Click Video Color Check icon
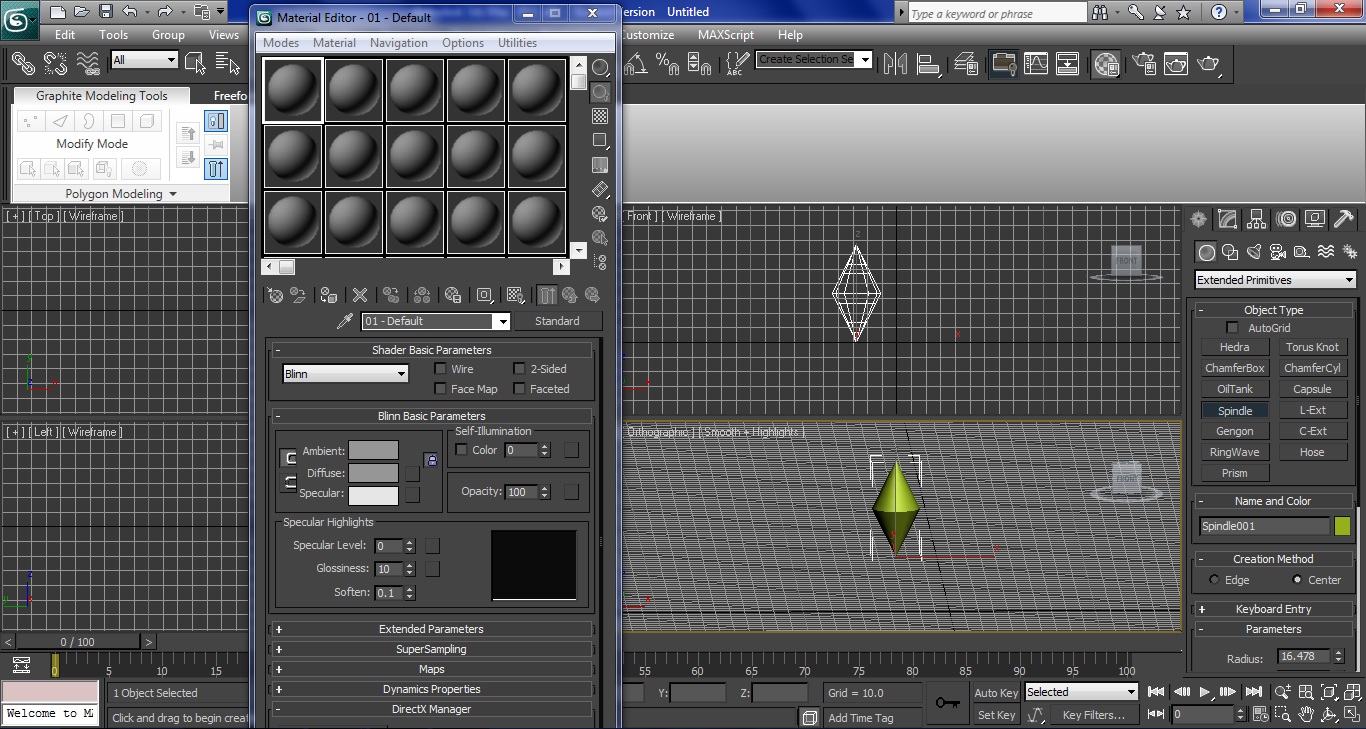 pos(600,165)
